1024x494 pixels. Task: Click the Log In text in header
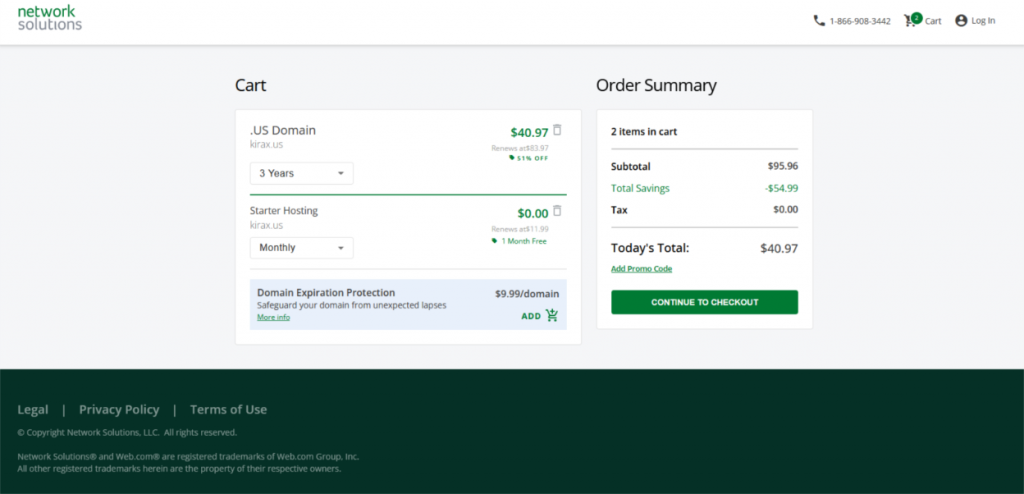983,21
